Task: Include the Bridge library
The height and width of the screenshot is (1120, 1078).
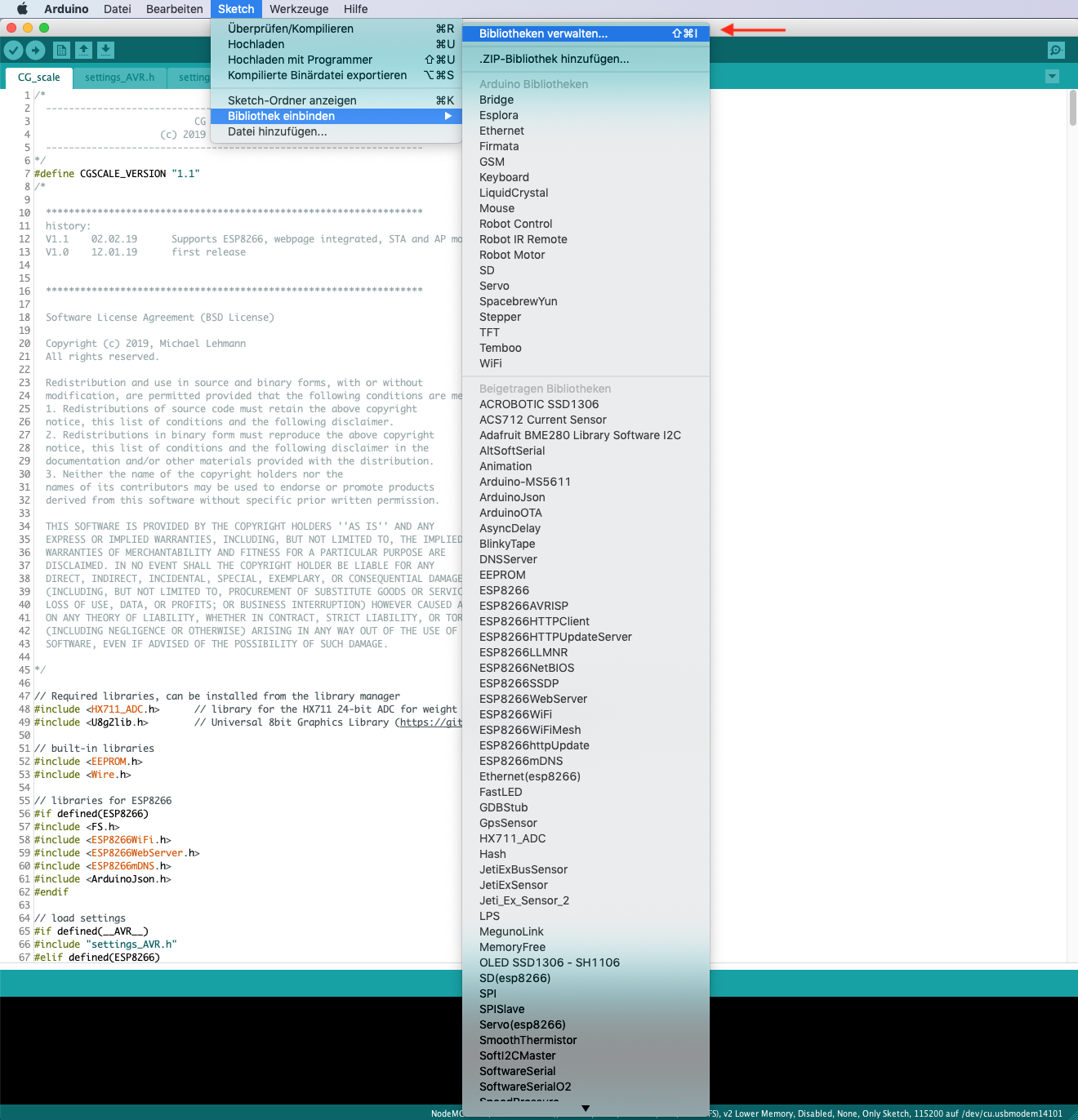Action: point(586,100)
